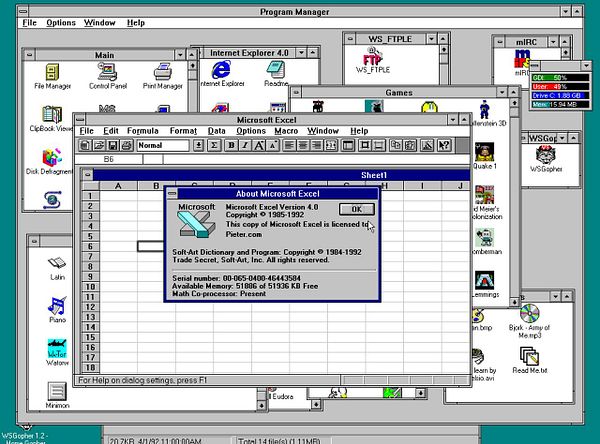Open the style list arrow next to Normal
This screenshot has width=600, height=444.
point(198,145)
